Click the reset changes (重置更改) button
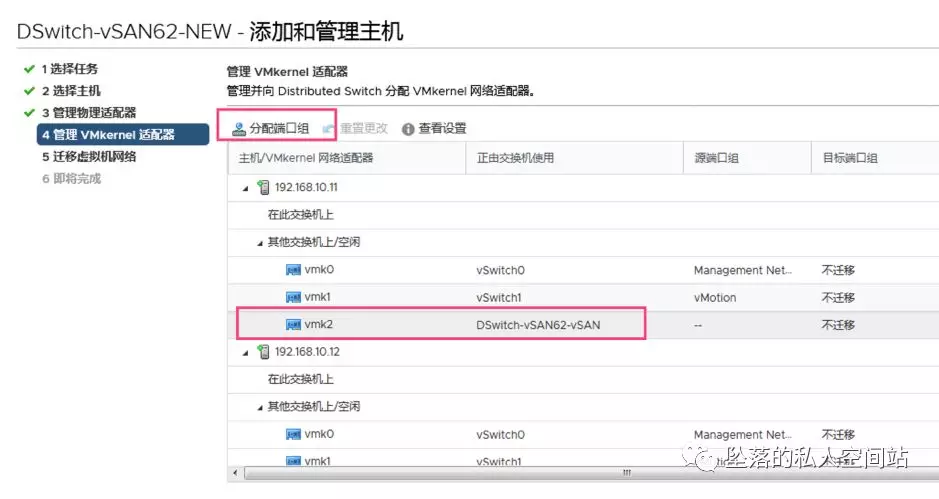 click(355, 128)
